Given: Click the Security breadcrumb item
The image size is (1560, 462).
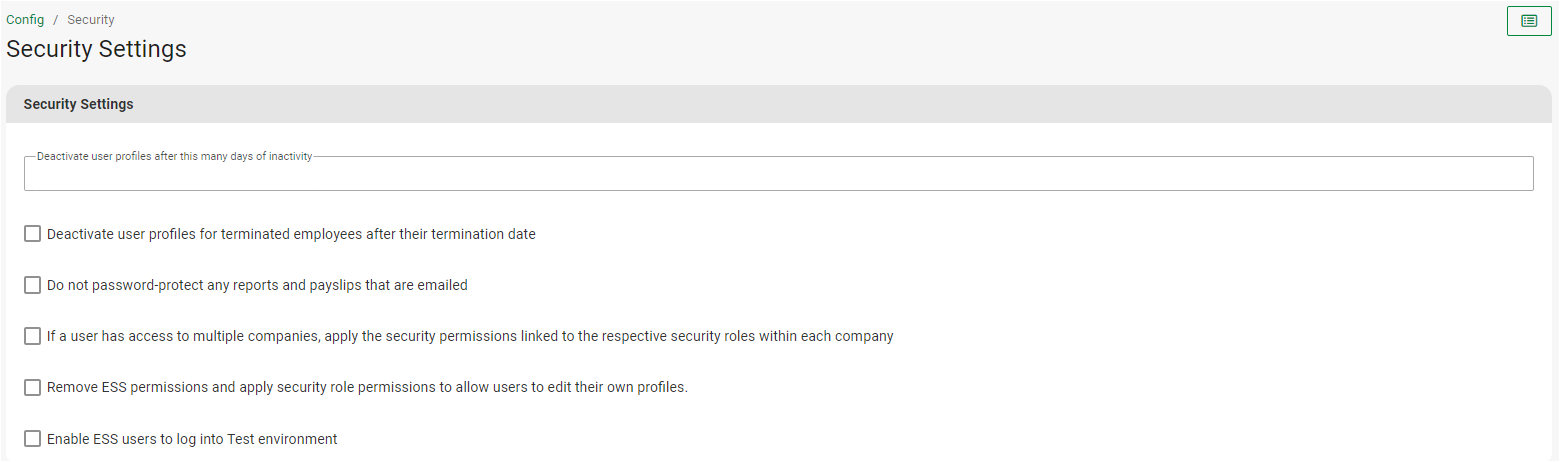Looking at the screenshot, I should pyautogui.click(x=91, y=20).
